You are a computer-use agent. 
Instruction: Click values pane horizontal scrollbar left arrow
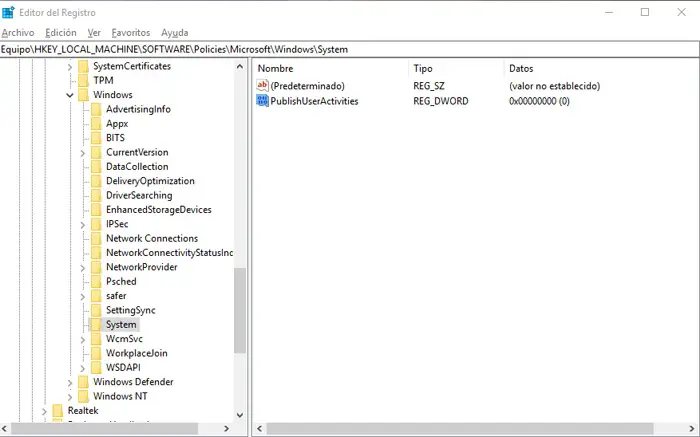click(x=260, y=429)
